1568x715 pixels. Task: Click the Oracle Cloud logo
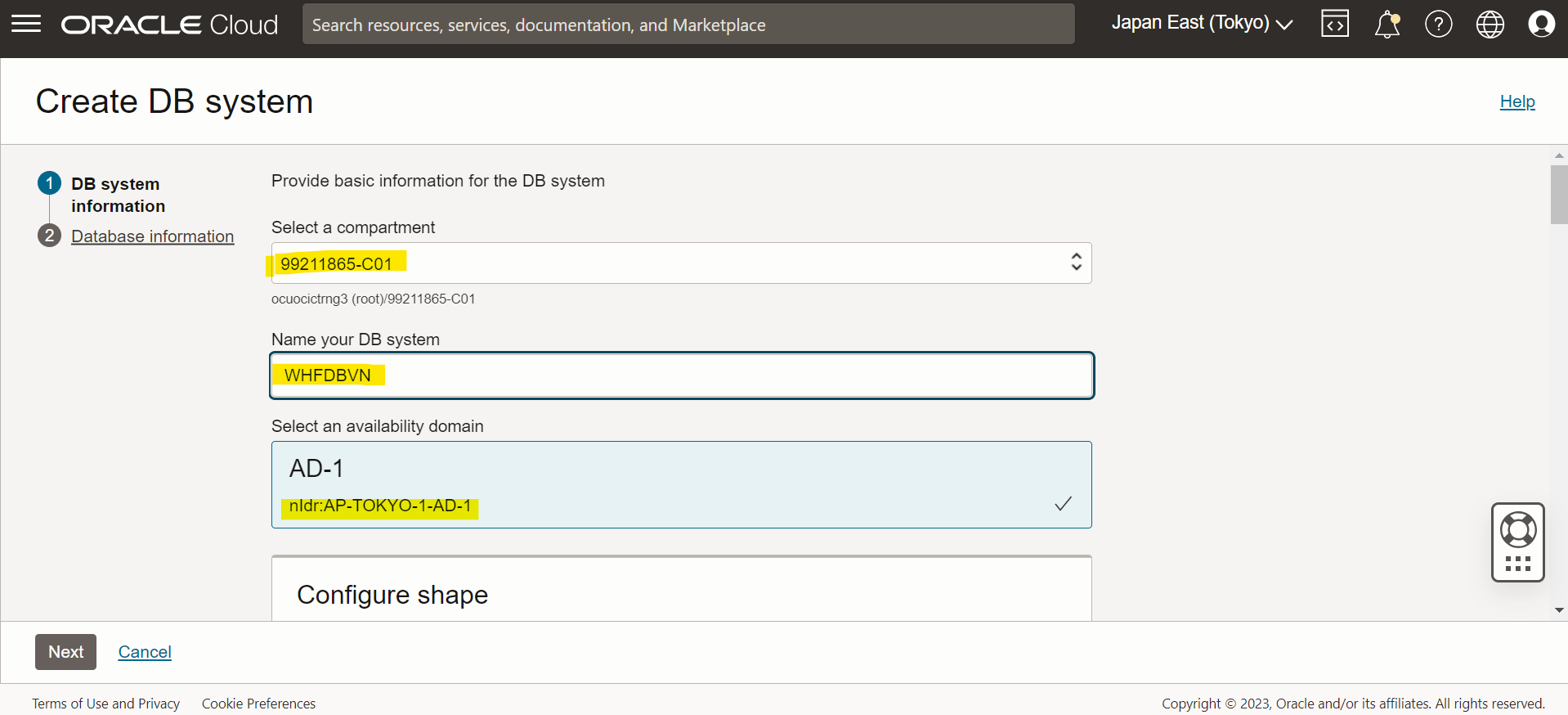pyautogui.click(x=170, y=25)
